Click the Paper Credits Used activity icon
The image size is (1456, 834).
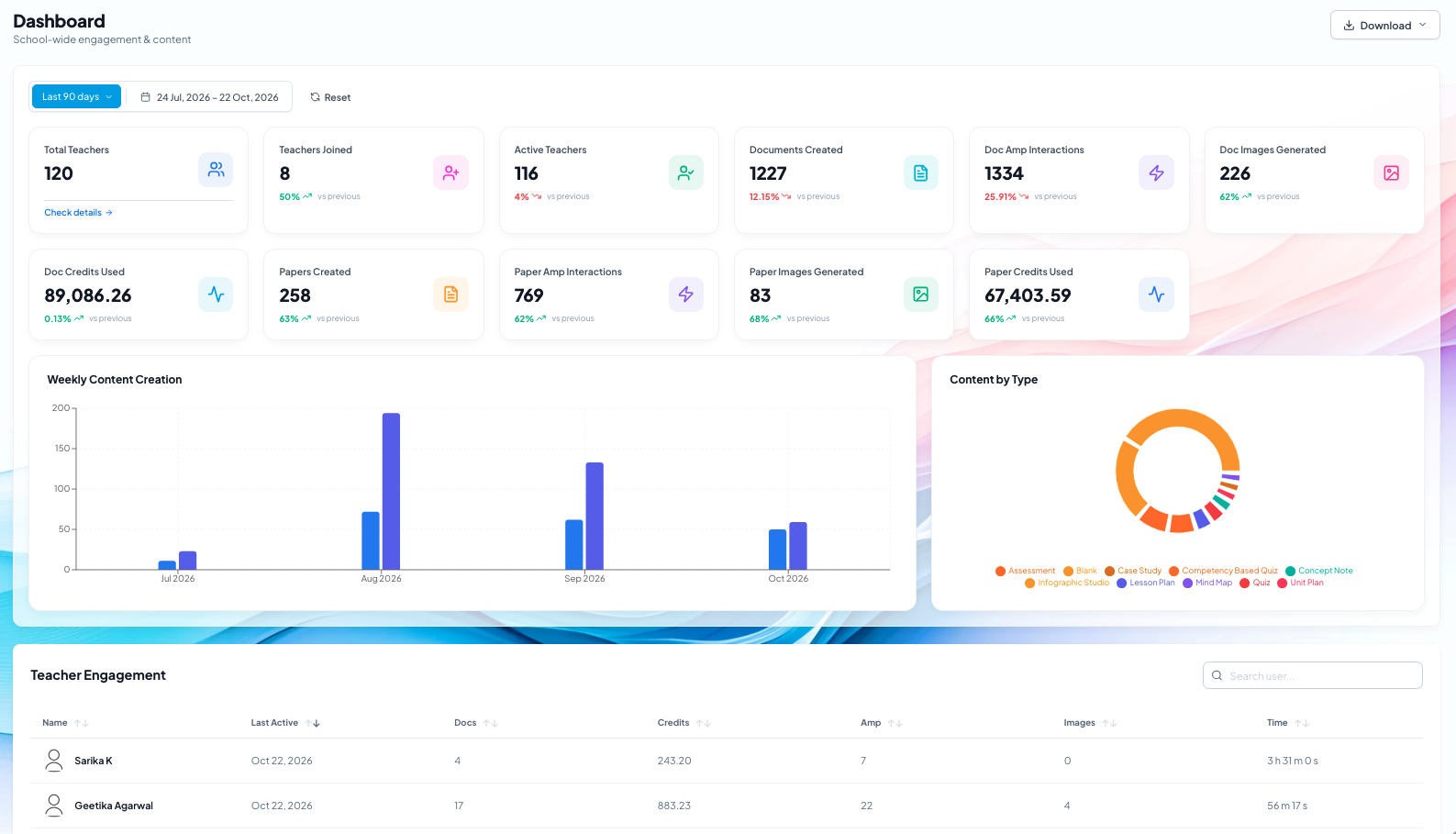coord(1156,295)
